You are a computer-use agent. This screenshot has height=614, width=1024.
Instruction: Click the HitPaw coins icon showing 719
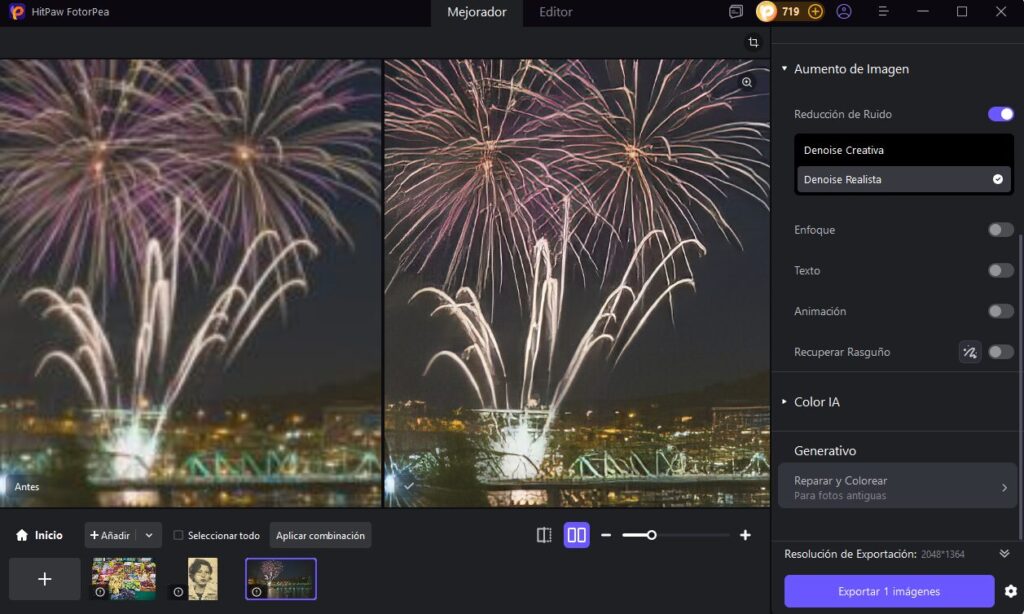tap(766, 12)
